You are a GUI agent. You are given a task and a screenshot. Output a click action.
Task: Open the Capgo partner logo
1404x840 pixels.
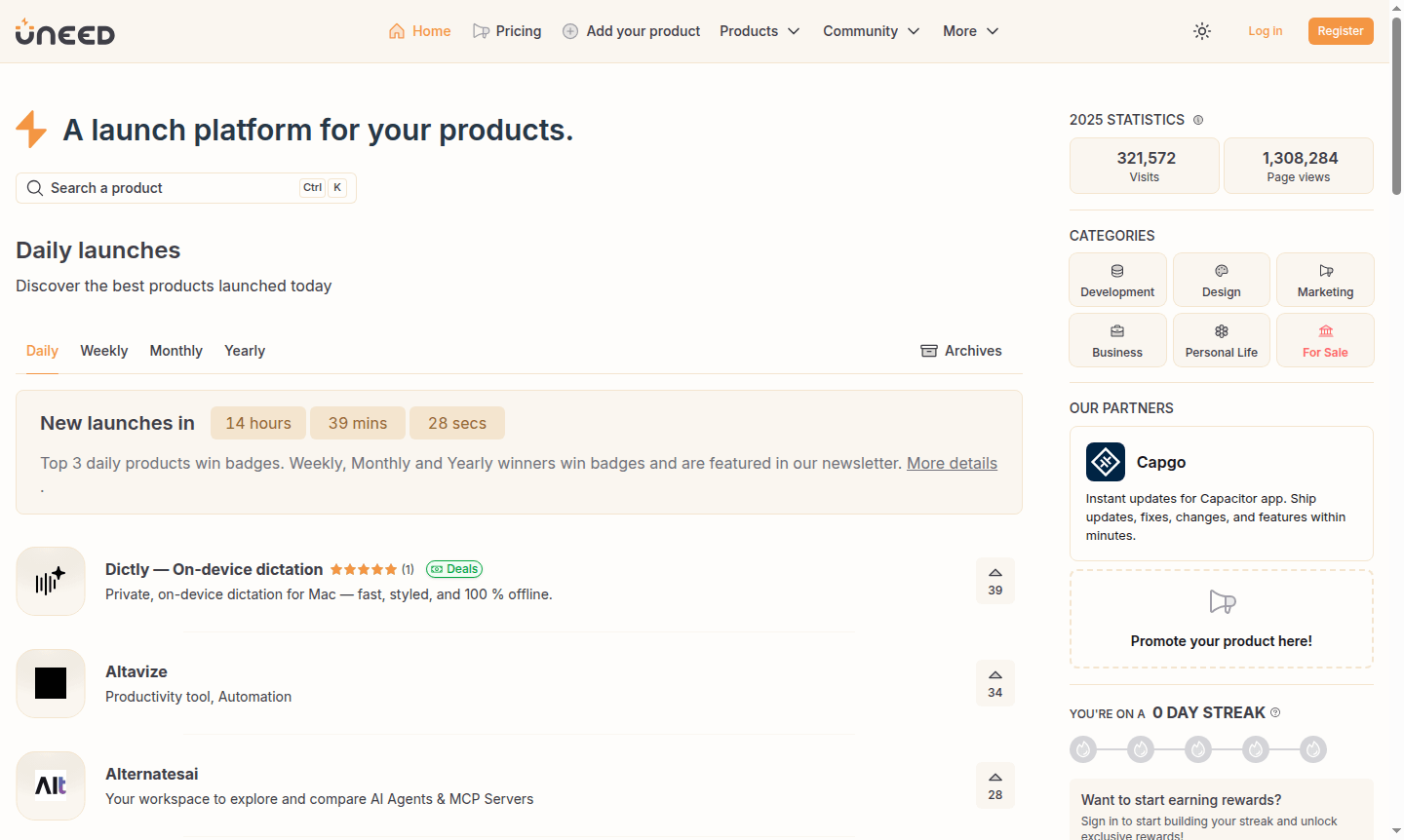click(x=1105, y=462)
